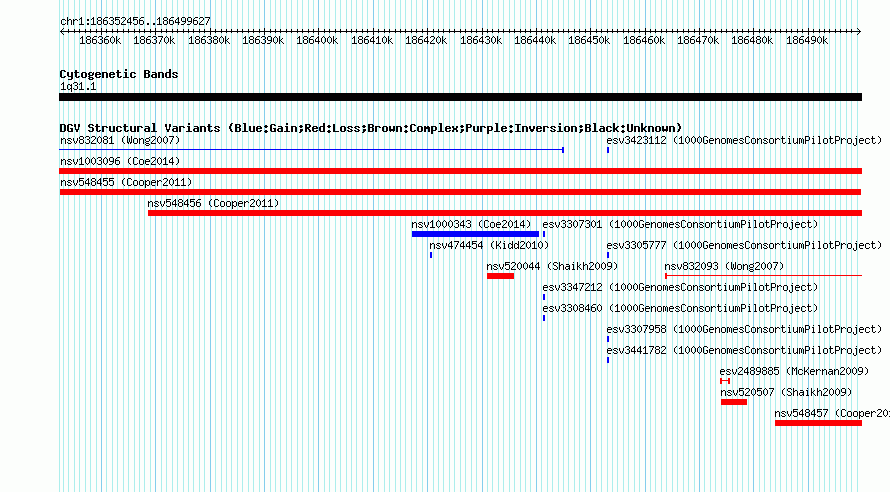The height and width of the screenshot is (492, 890).
Task: Click the red bar under nsv548457
Action: pos(818,423)
